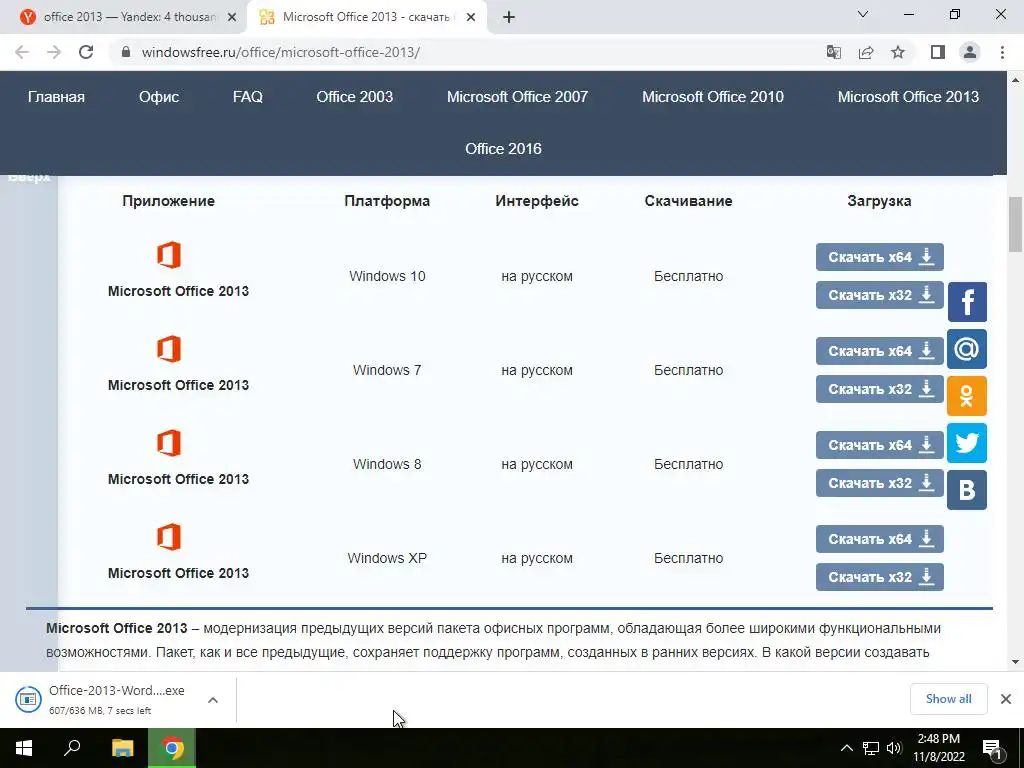1024x768 pixels.
Task: Download x32 for Windows XP
Action: [x=880, y=577]
